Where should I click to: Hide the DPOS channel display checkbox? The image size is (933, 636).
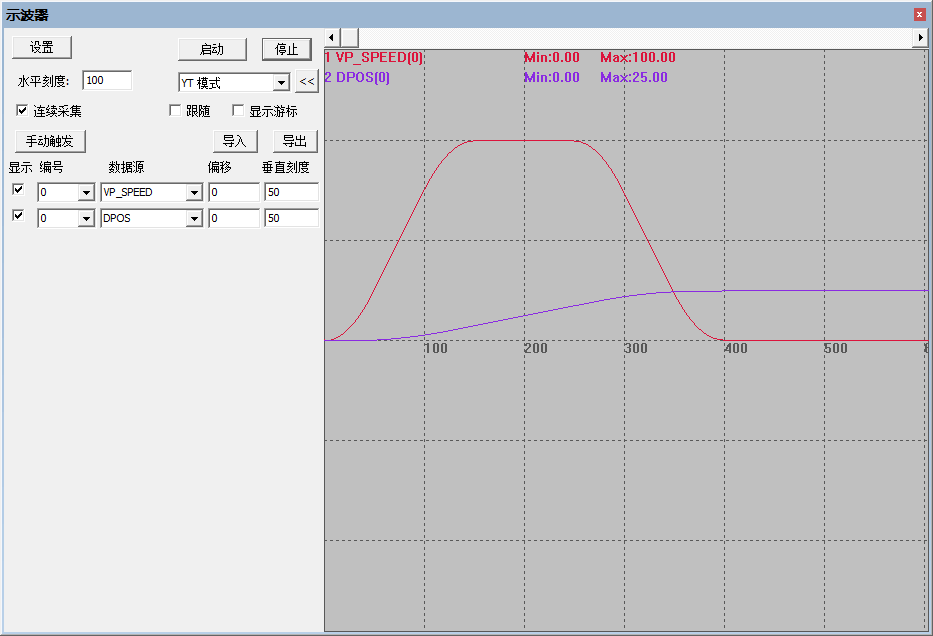[17, 215]
